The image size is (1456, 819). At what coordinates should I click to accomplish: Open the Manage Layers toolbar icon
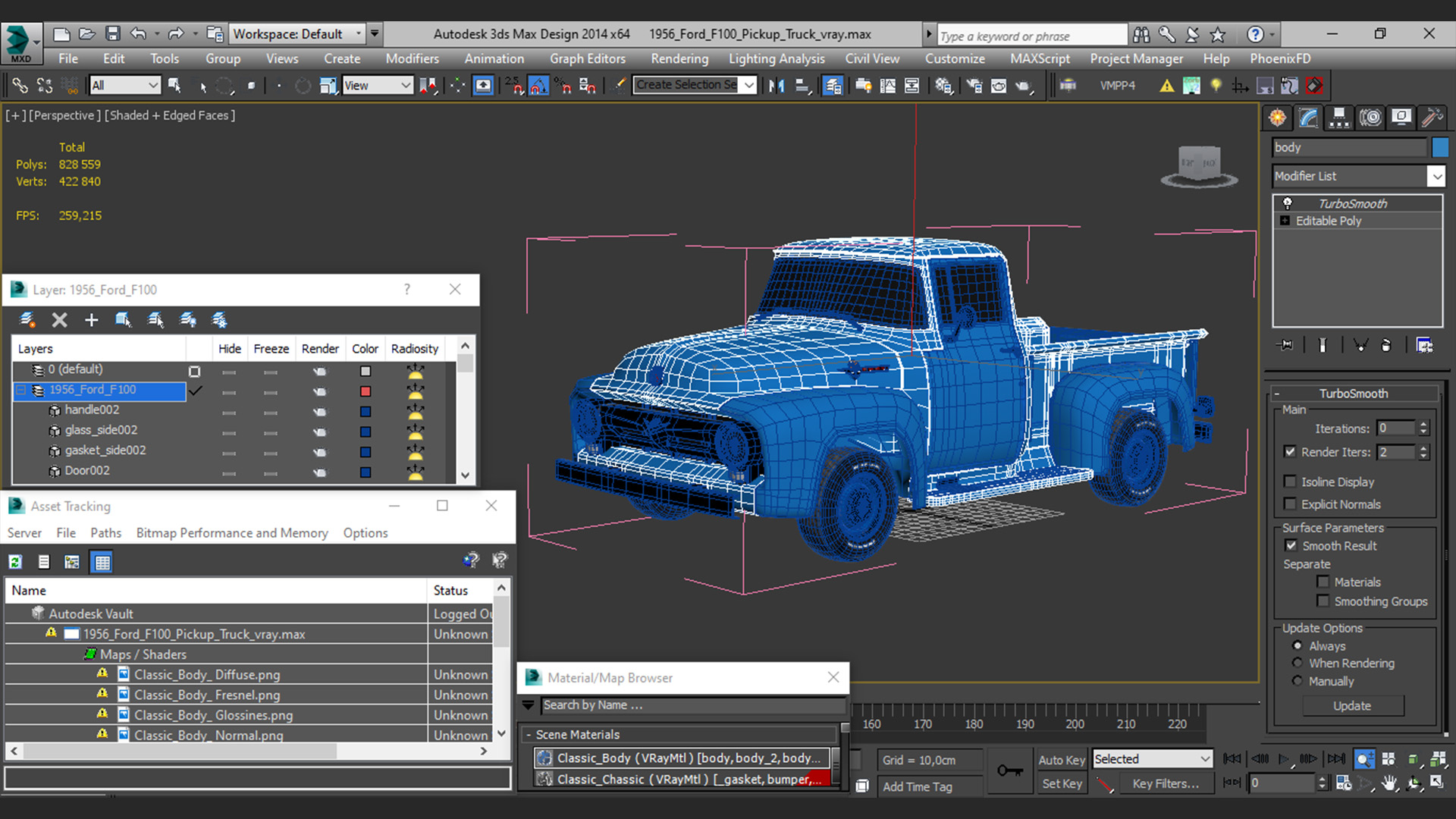pyautogui.click(x=833, y=86)
